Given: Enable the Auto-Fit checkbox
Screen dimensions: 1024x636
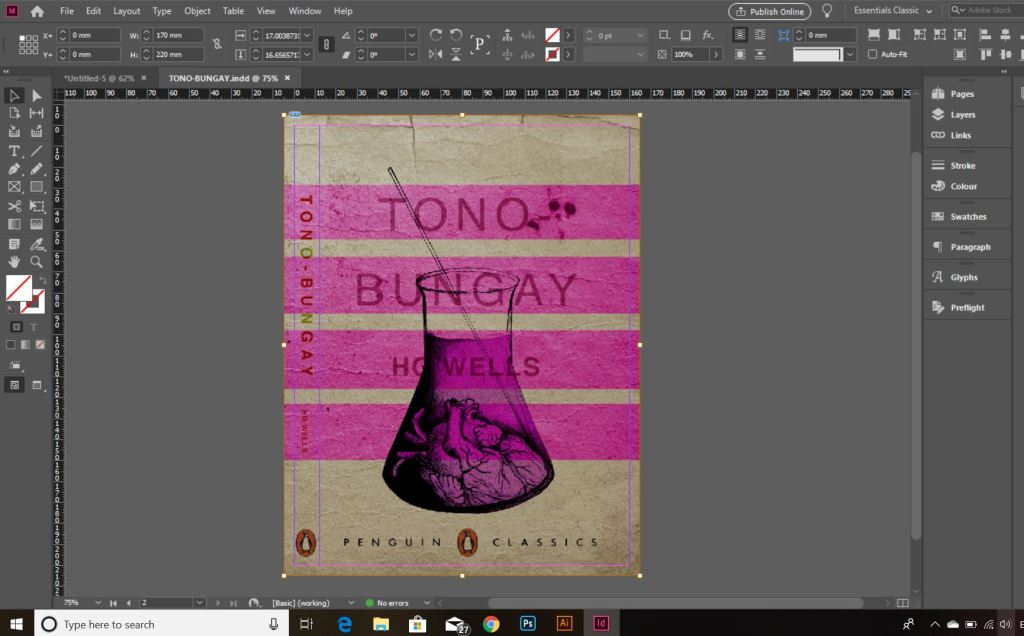Looking at the screenshot, I should [x=873, y=54].
